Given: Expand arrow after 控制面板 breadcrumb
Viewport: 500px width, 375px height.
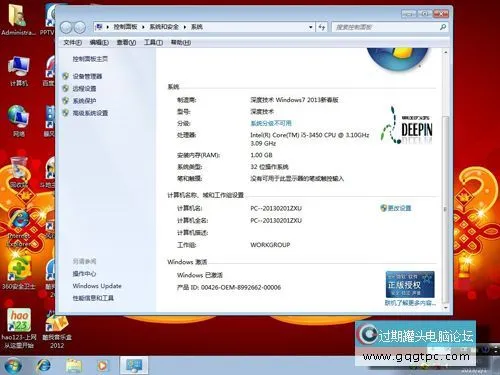Looking at the screenshot, I should click(143, 27).
